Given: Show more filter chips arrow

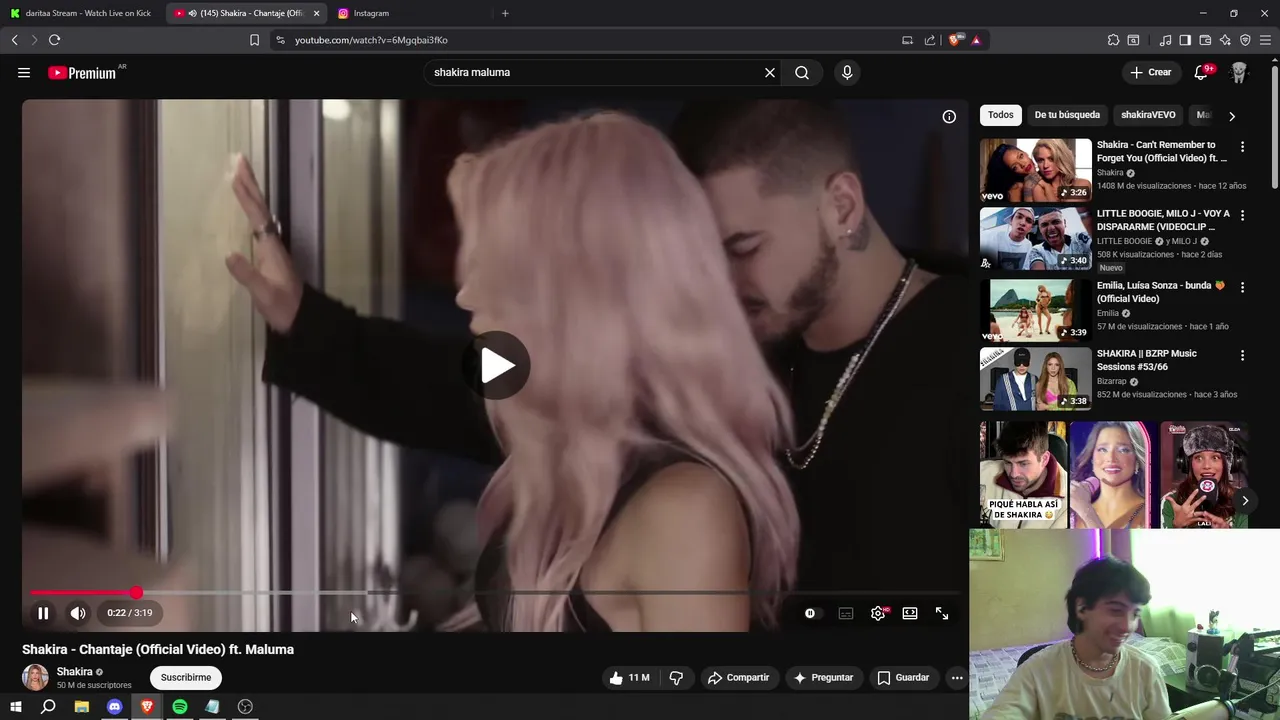Looking at the screenshot, I should click(1232, 116).
